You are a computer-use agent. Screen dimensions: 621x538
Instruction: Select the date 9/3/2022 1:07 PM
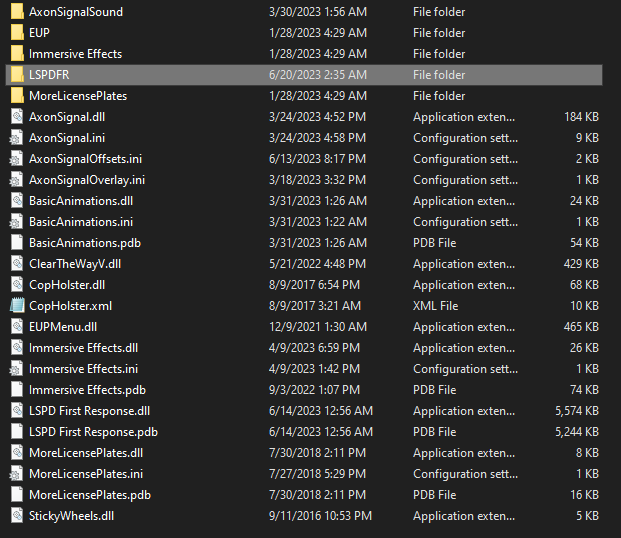click(314, 390)
